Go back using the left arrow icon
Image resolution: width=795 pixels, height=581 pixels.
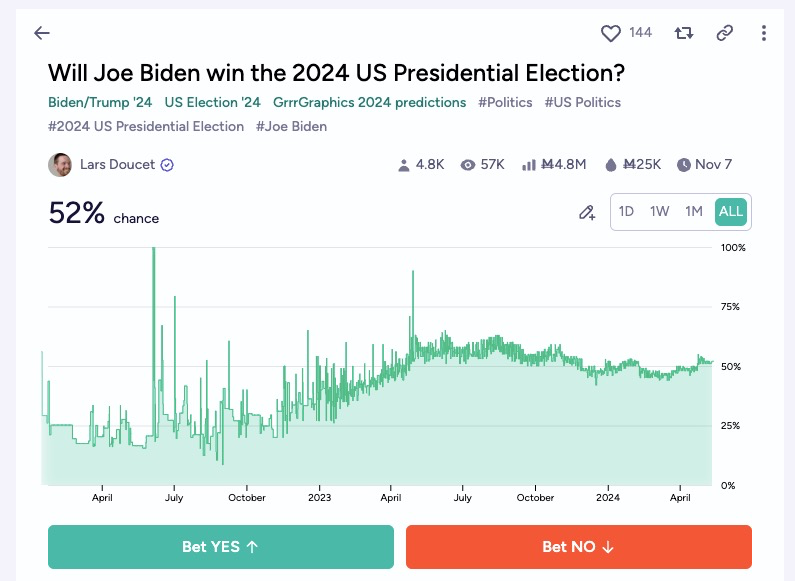pyautogui.click(x=42, y=33)
